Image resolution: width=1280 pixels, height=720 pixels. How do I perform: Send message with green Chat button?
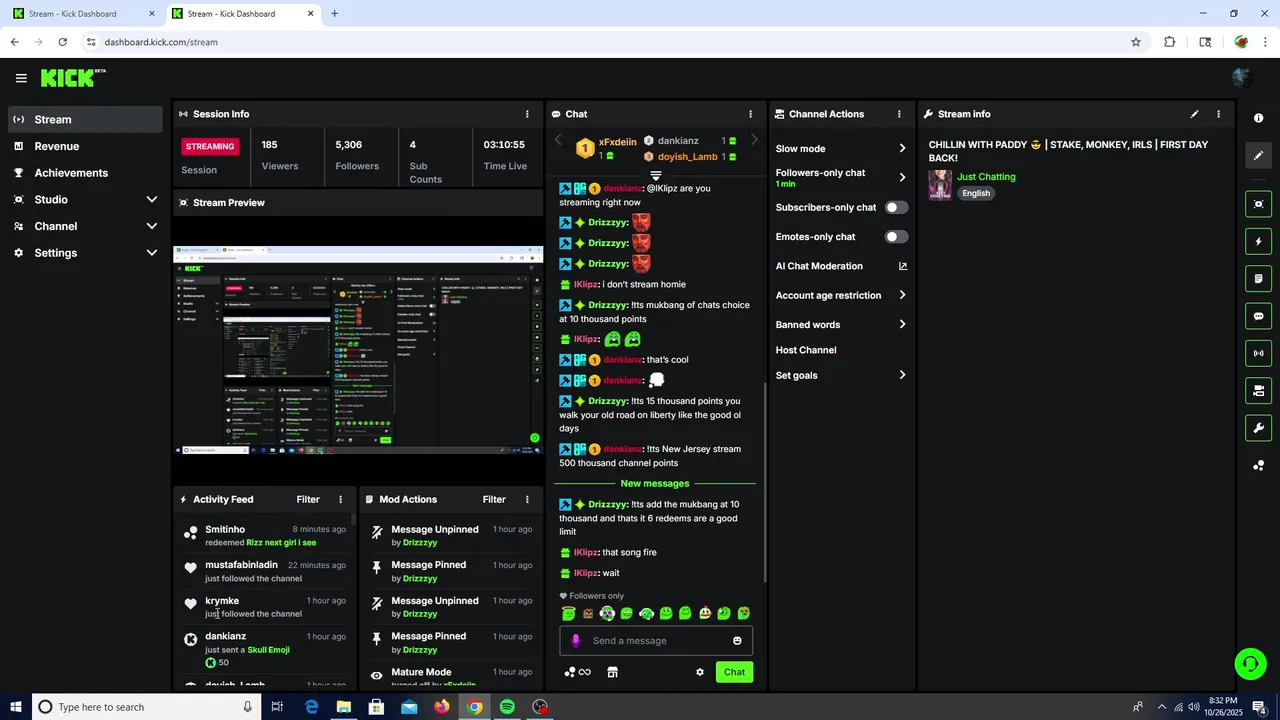734,672
